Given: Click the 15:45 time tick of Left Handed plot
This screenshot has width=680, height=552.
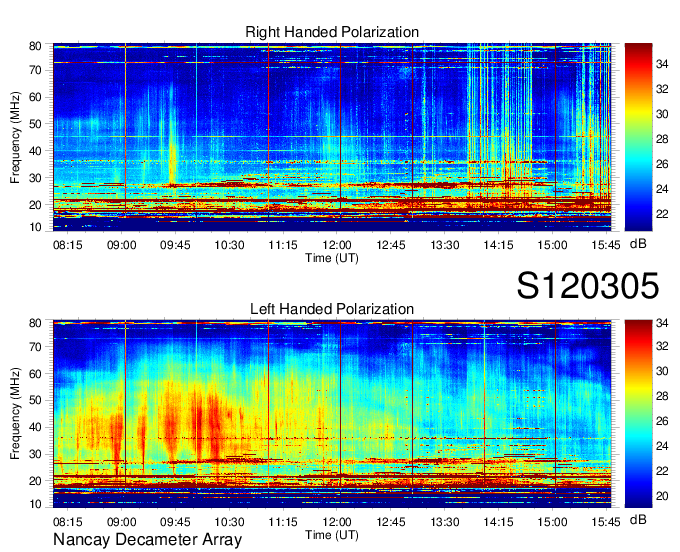Looking at the screenshot, I should 606,522.
